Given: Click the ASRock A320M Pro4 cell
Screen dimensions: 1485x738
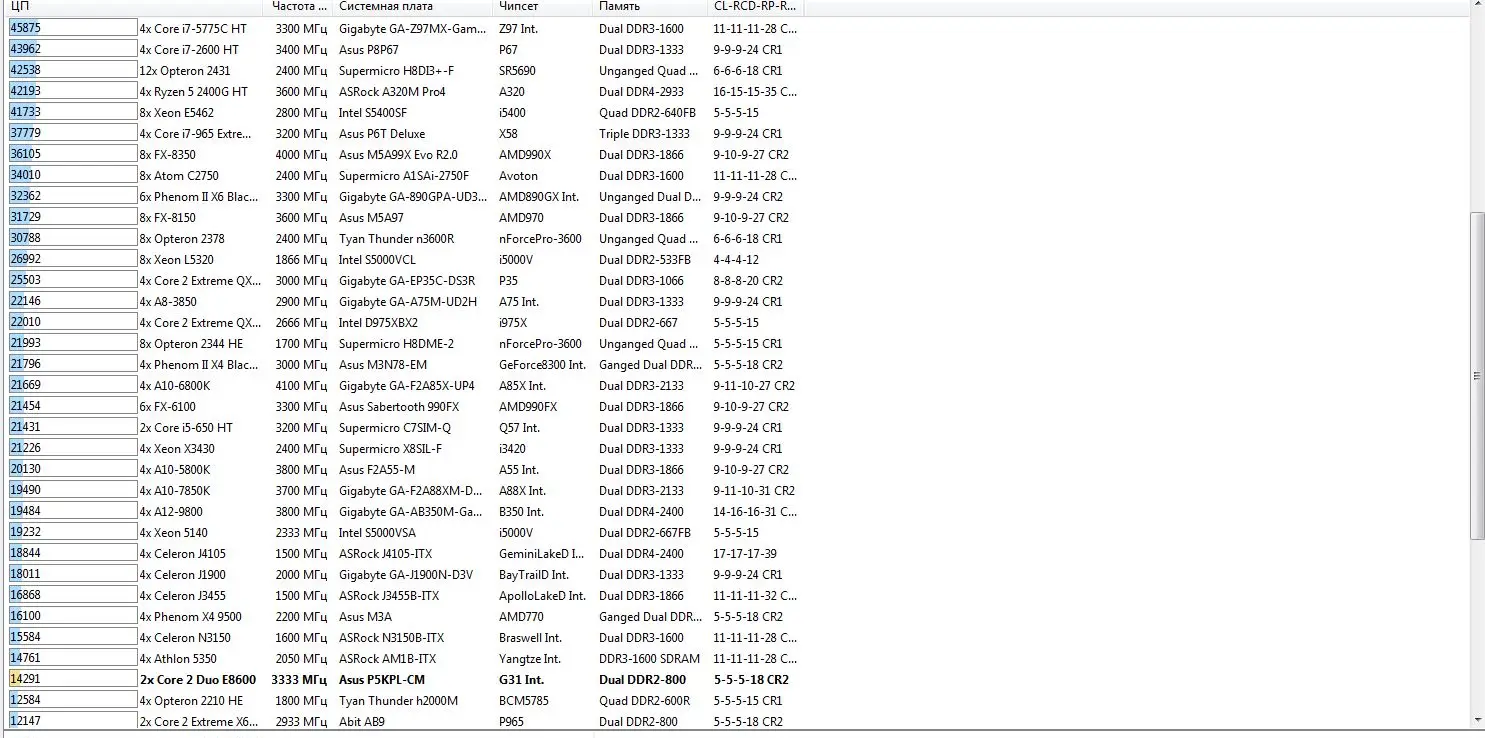Looking at the screenshot, I should click(392, 92).
